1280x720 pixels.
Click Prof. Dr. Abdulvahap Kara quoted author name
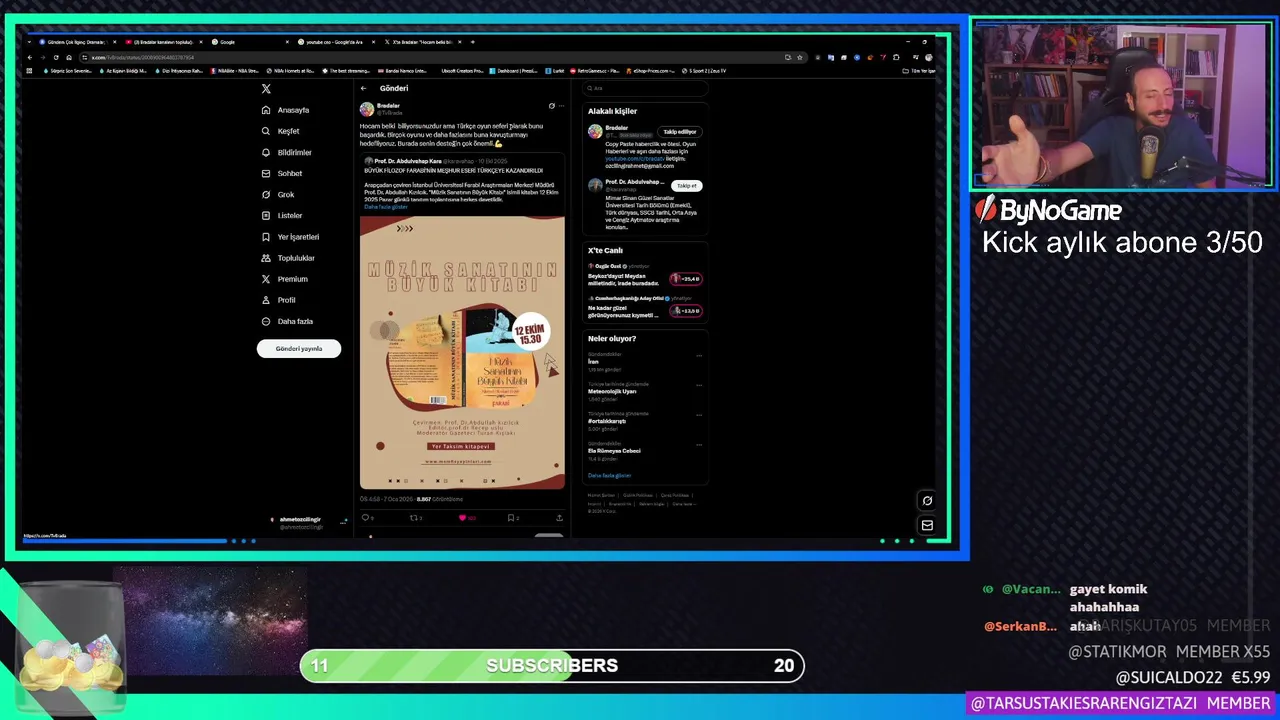pyautogui.click(x=408, y=161)
